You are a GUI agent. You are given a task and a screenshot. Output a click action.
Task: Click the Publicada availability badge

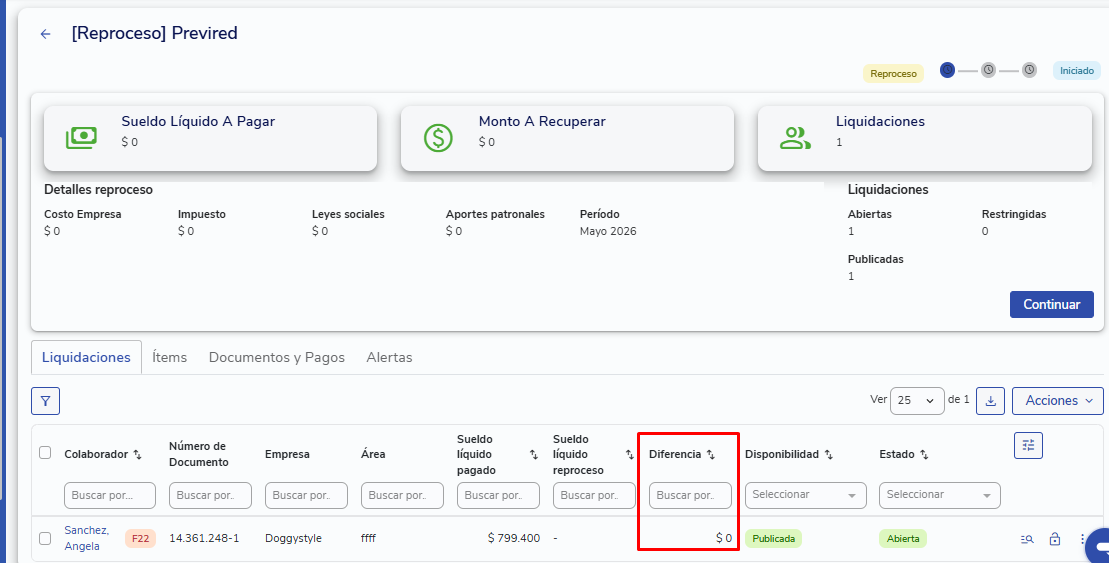(x=773, y=538)
